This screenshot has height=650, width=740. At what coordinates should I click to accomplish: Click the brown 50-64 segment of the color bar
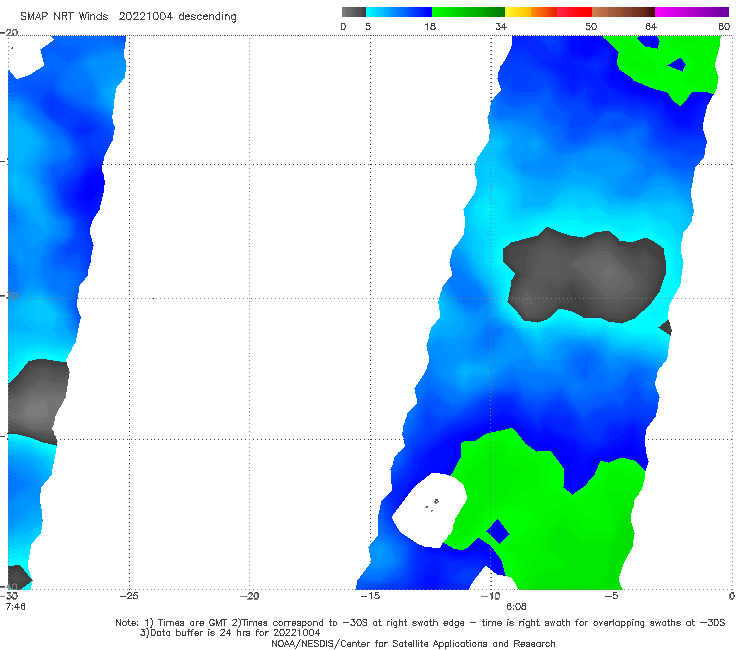pyautogui.click(x=623, y=12)
